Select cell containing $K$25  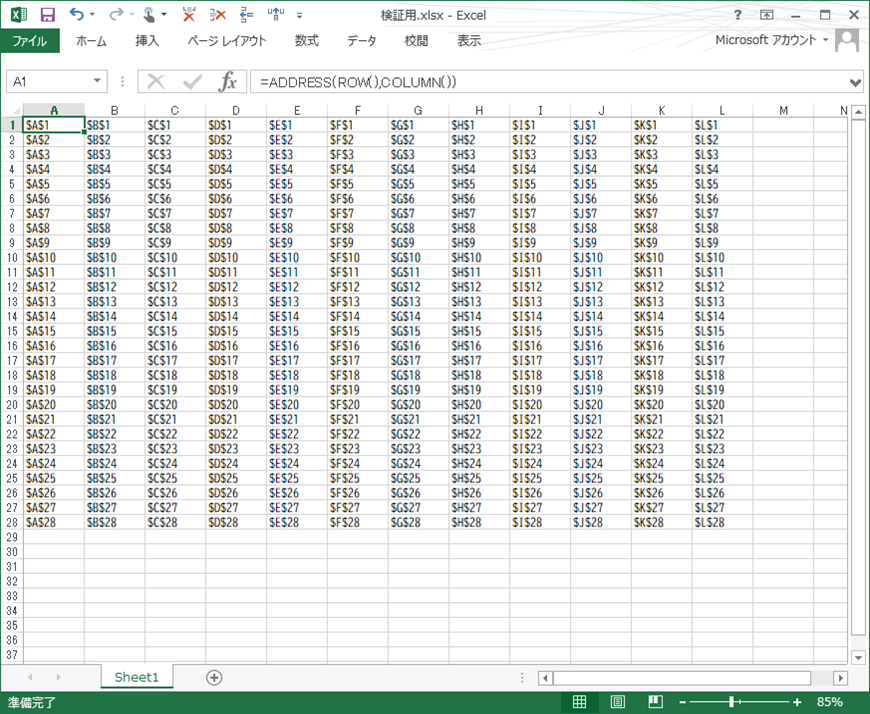[x=662, y=478]
